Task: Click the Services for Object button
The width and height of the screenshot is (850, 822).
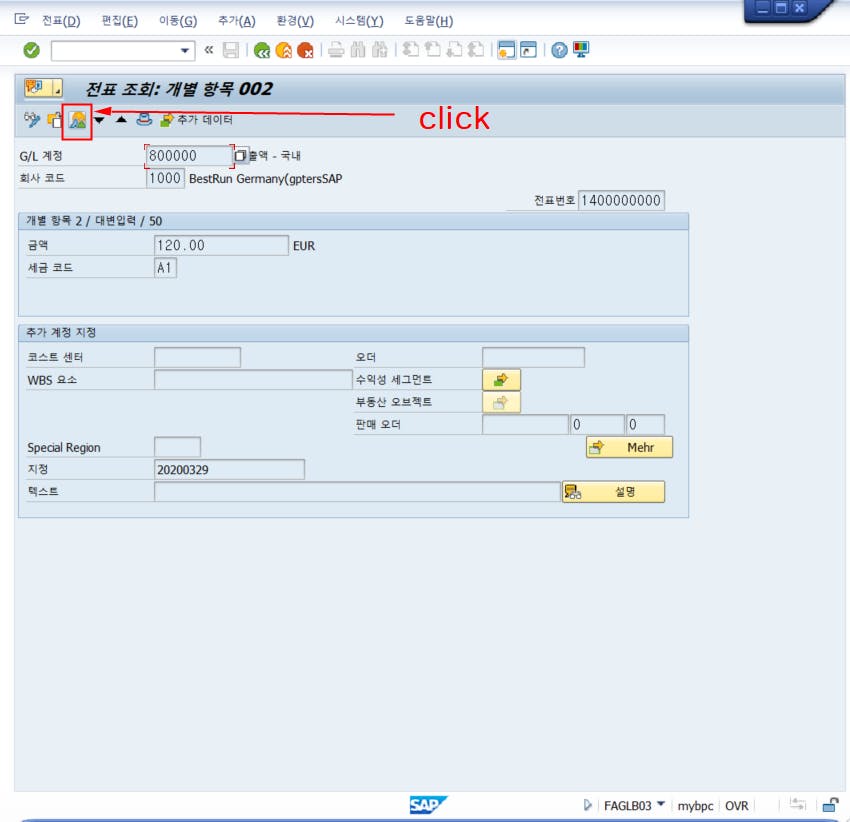Action: 43,87
